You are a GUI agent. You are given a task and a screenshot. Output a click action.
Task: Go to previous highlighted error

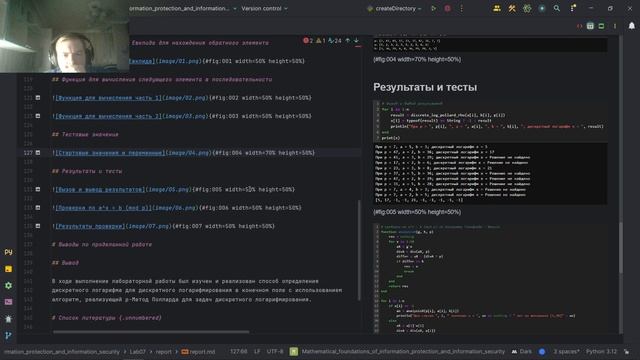coord(348,40)
